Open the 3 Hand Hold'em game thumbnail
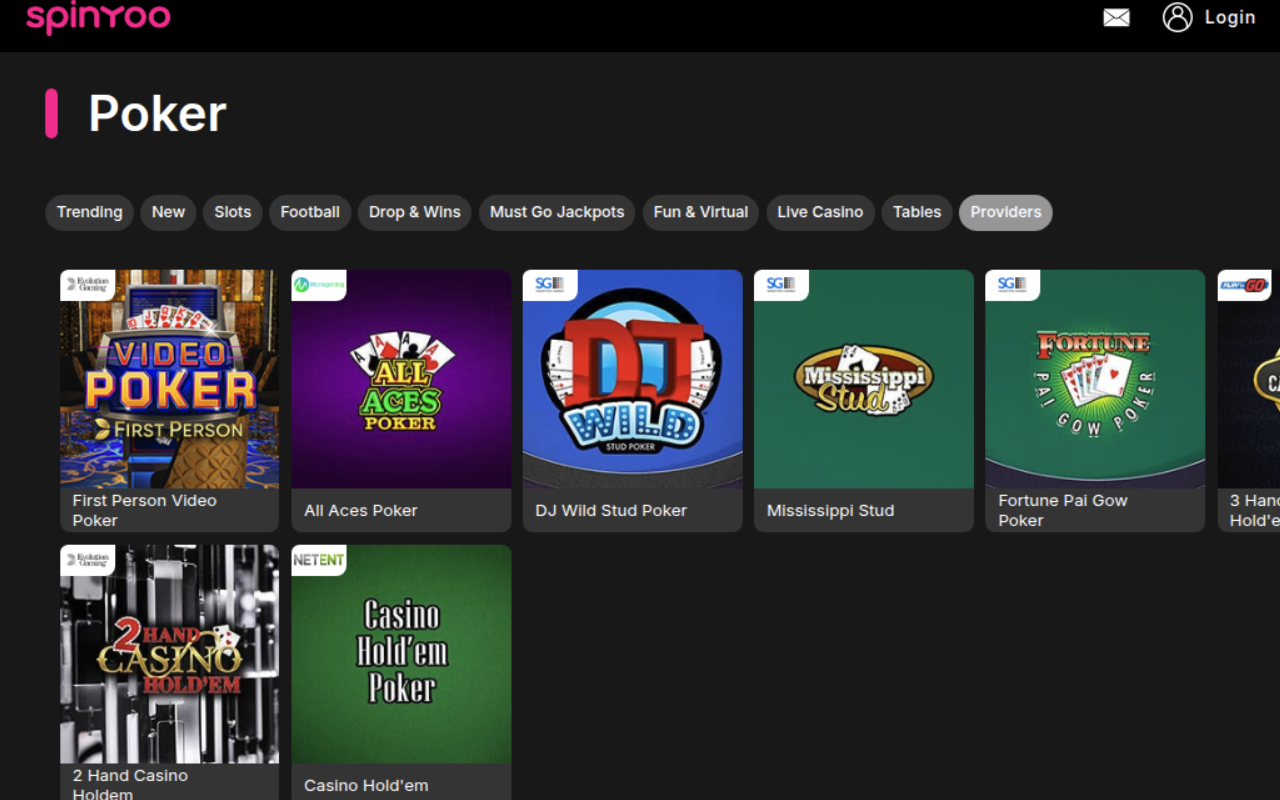 point(1249,379)
